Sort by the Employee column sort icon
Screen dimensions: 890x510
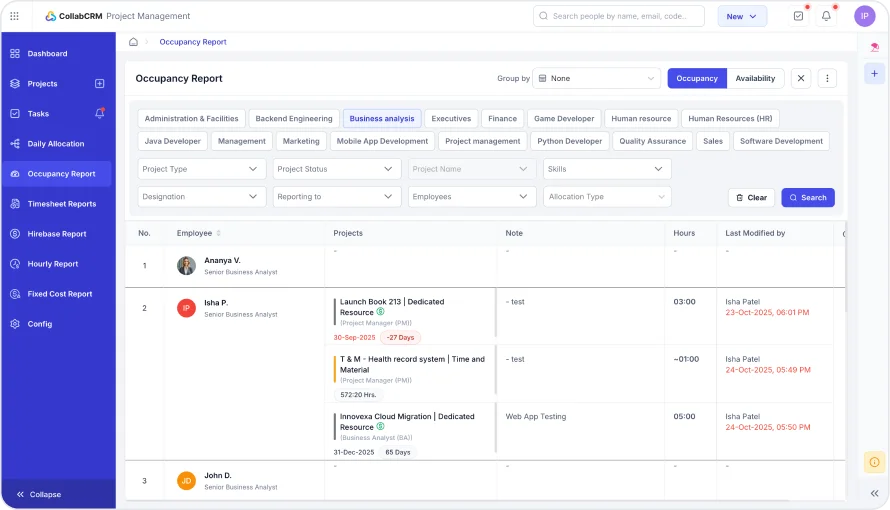click(x=219, y=233)
